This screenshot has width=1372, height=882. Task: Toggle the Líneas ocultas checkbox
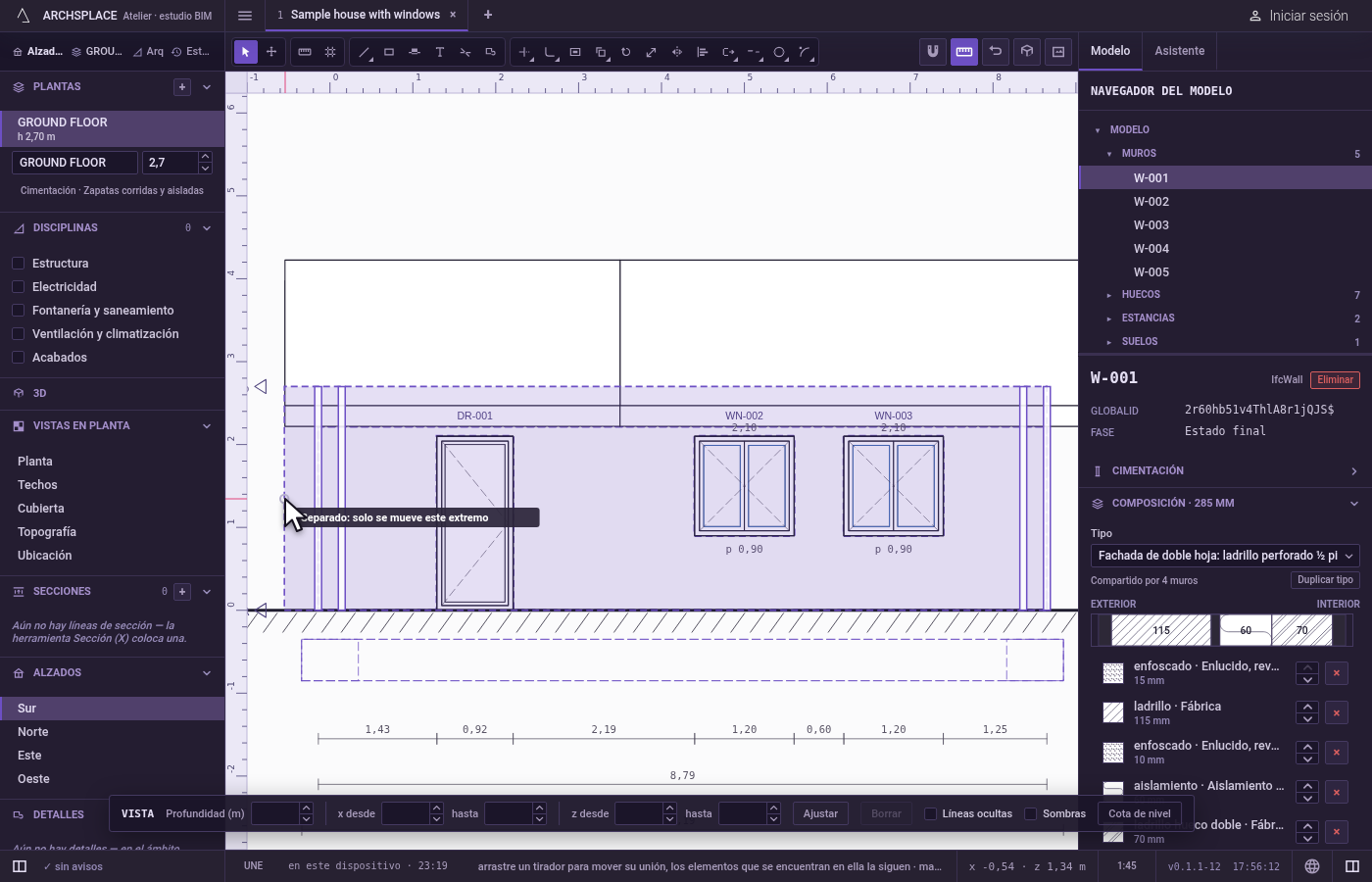[x=931, y=813]
